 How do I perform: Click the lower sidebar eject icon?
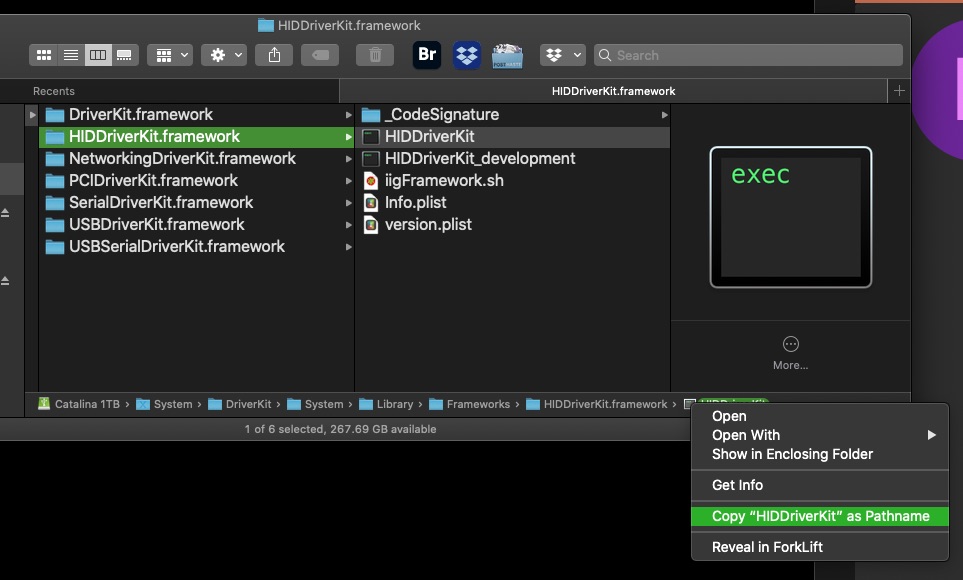click(x=5, y=281)
